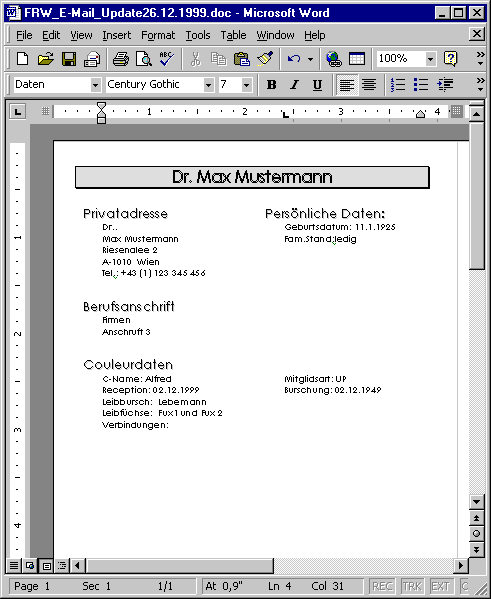
Task: Click the E-mail recipient icon
Action: [92, 59]
